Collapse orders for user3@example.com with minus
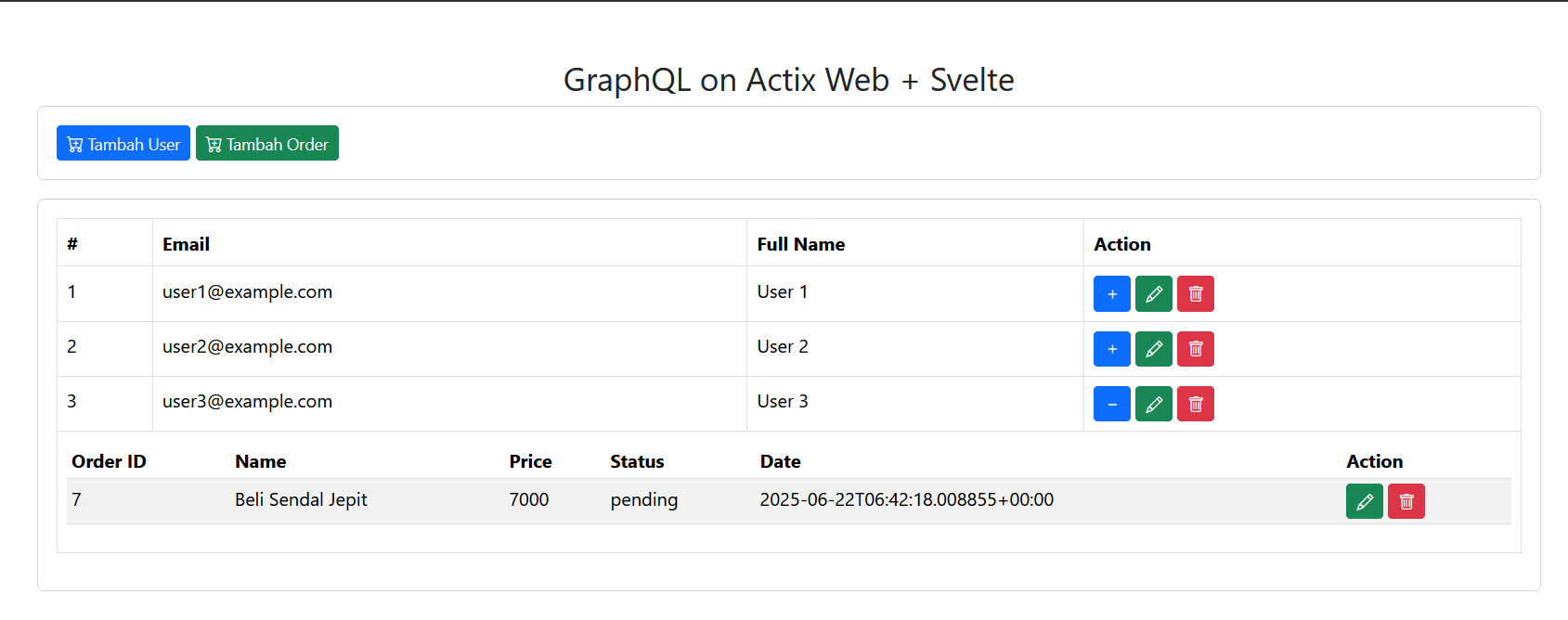 coord(1112,404)
